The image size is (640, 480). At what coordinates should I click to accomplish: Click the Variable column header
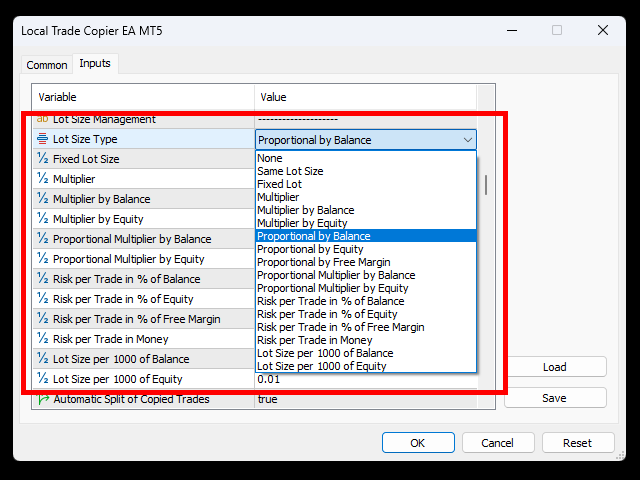coord(143,97)
